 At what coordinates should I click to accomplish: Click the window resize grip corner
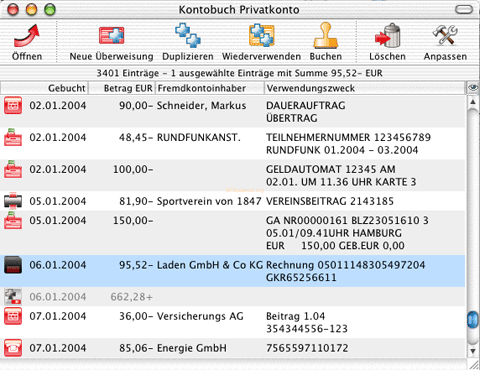pyautogui.click(x=473, y=365)
